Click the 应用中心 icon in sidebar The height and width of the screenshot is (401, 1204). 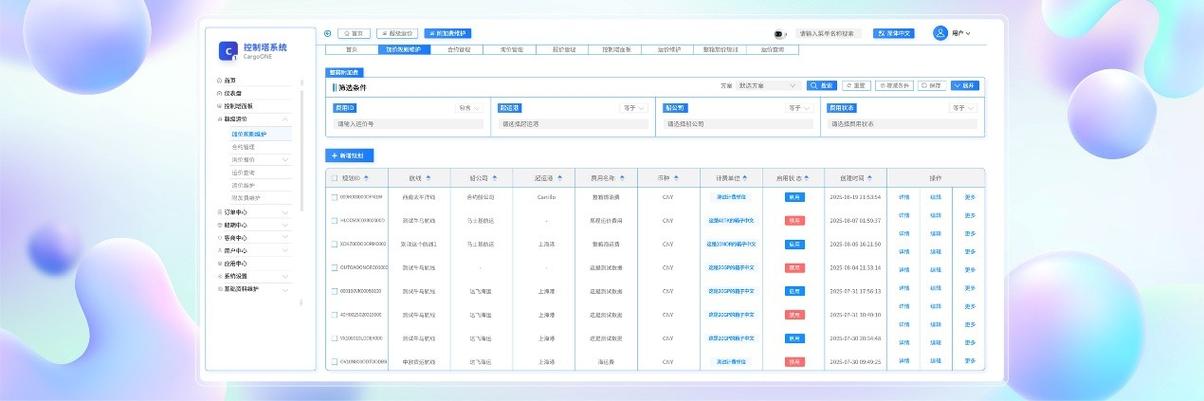pyautogui.click(x=219, y=263)
